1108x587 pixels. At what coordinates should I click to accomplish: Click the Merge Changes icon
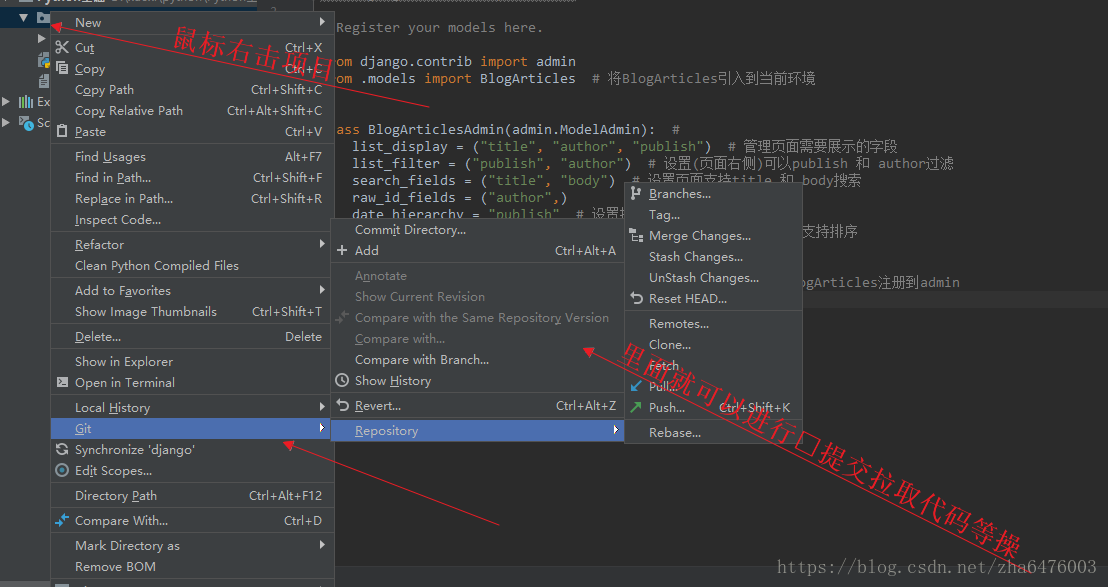[x=636, y=235]
